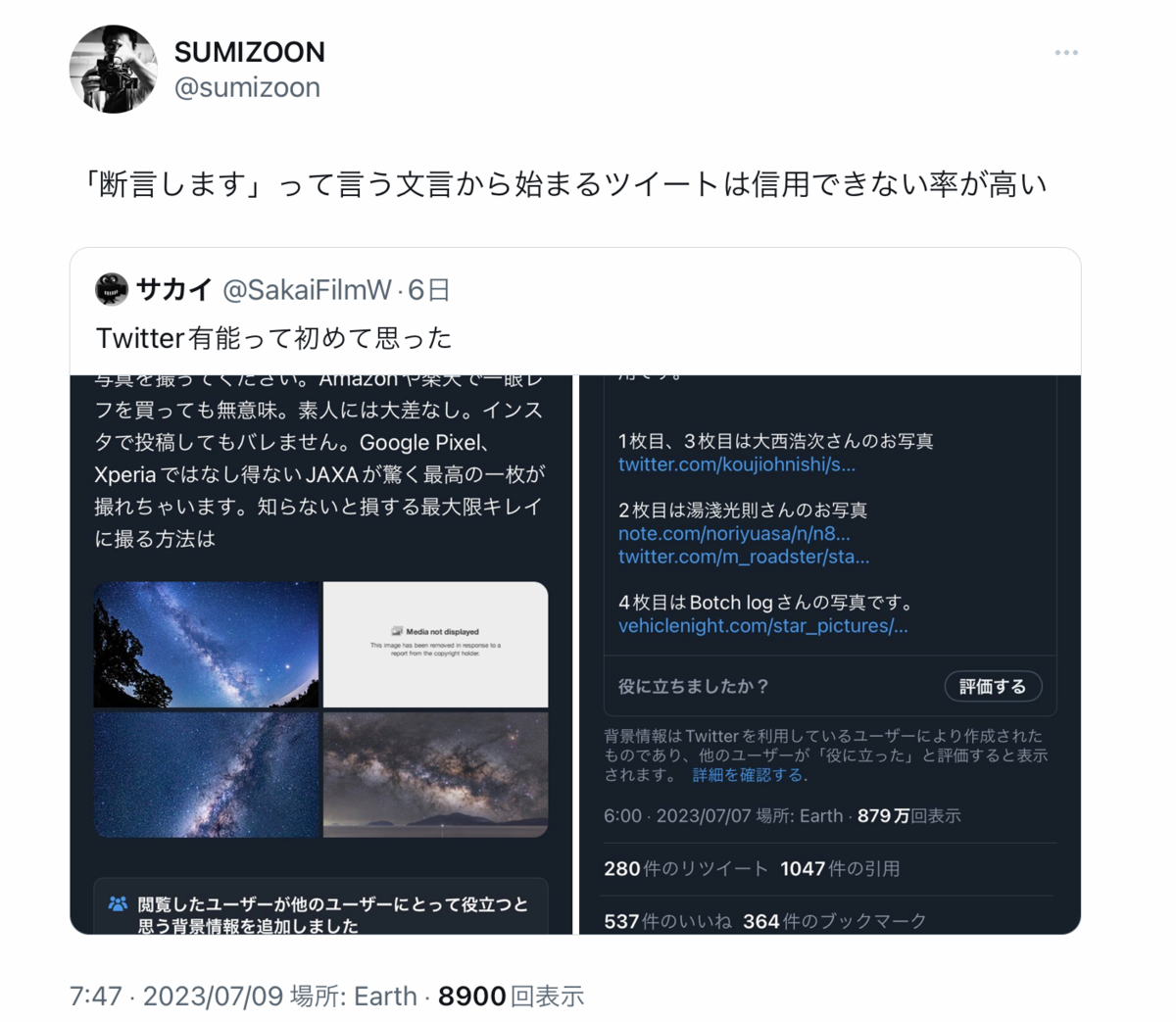Click SUMIZOON's profile avatar photo
This screenshot has width=1176, height=1022.
[x=113, y=70]
